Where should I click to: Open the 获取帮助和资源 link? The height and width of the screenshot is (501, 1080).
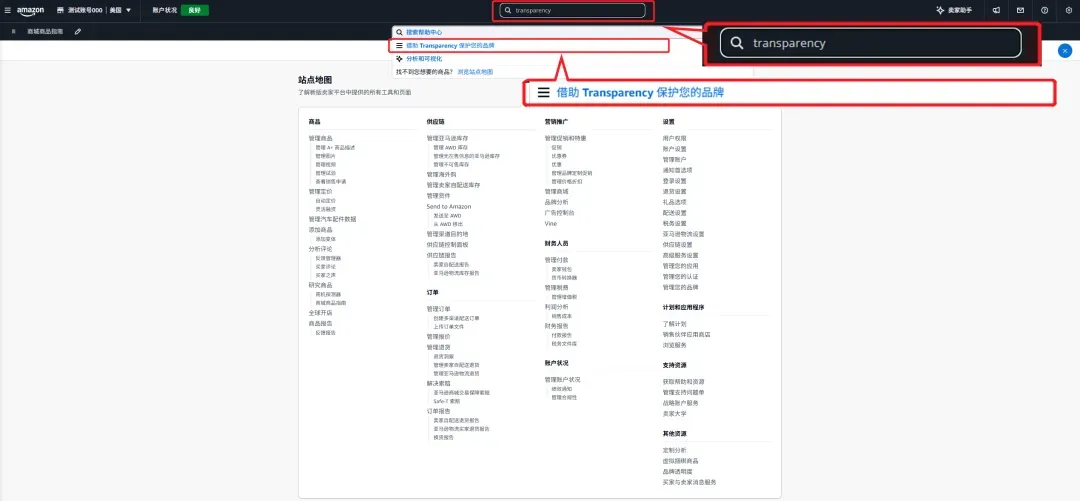tap(683, 382)
